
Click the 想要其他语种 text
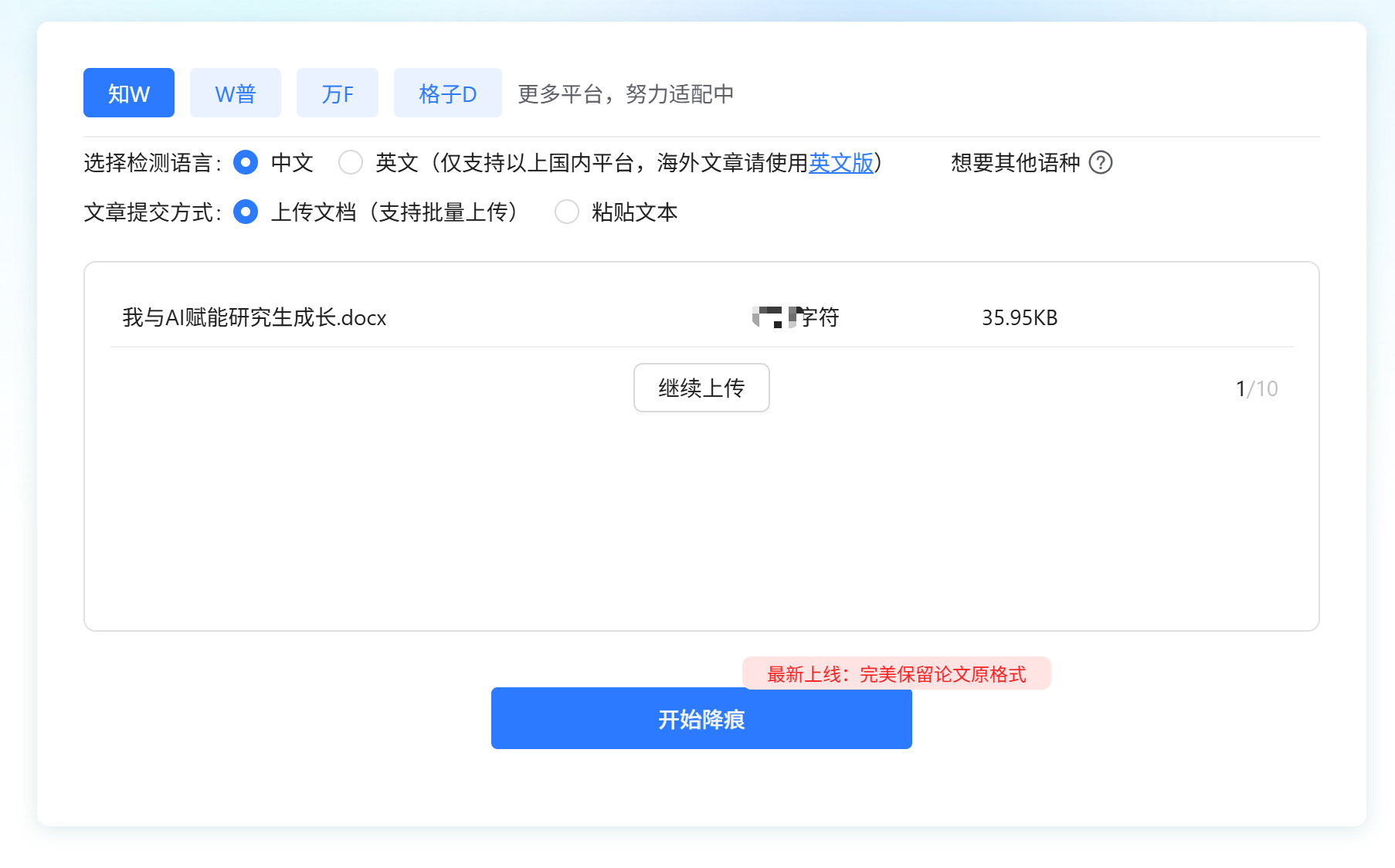[1015, 163]
